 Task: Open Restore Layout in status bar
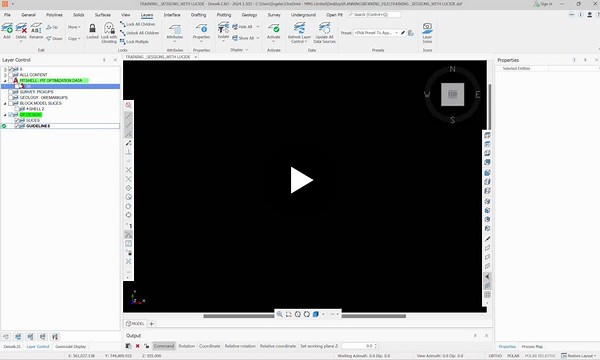pyautogui.click(x=579, y=356)
